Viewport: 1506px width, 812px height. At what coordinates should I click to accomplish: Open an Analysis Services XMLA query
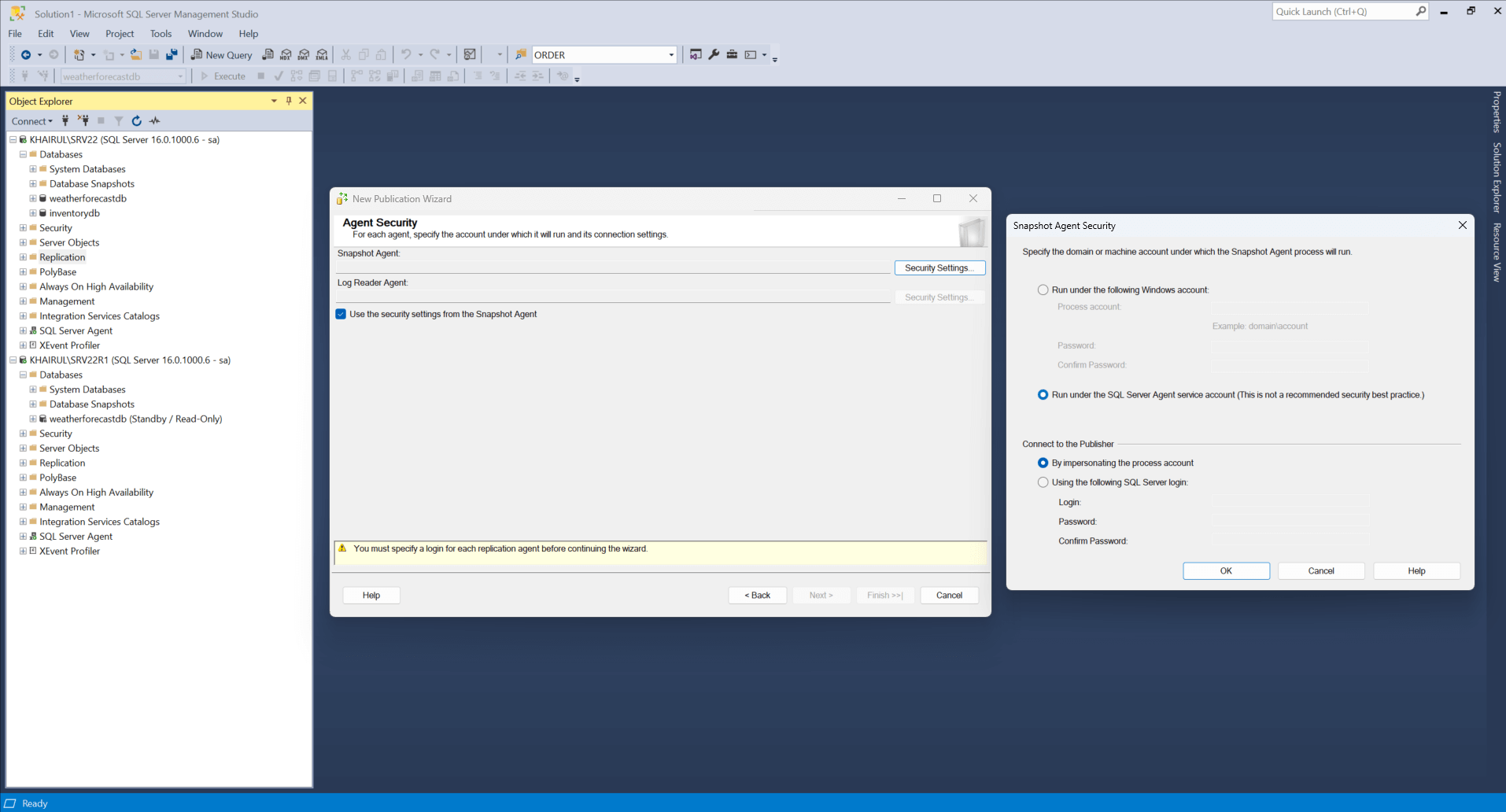(322, 55)
